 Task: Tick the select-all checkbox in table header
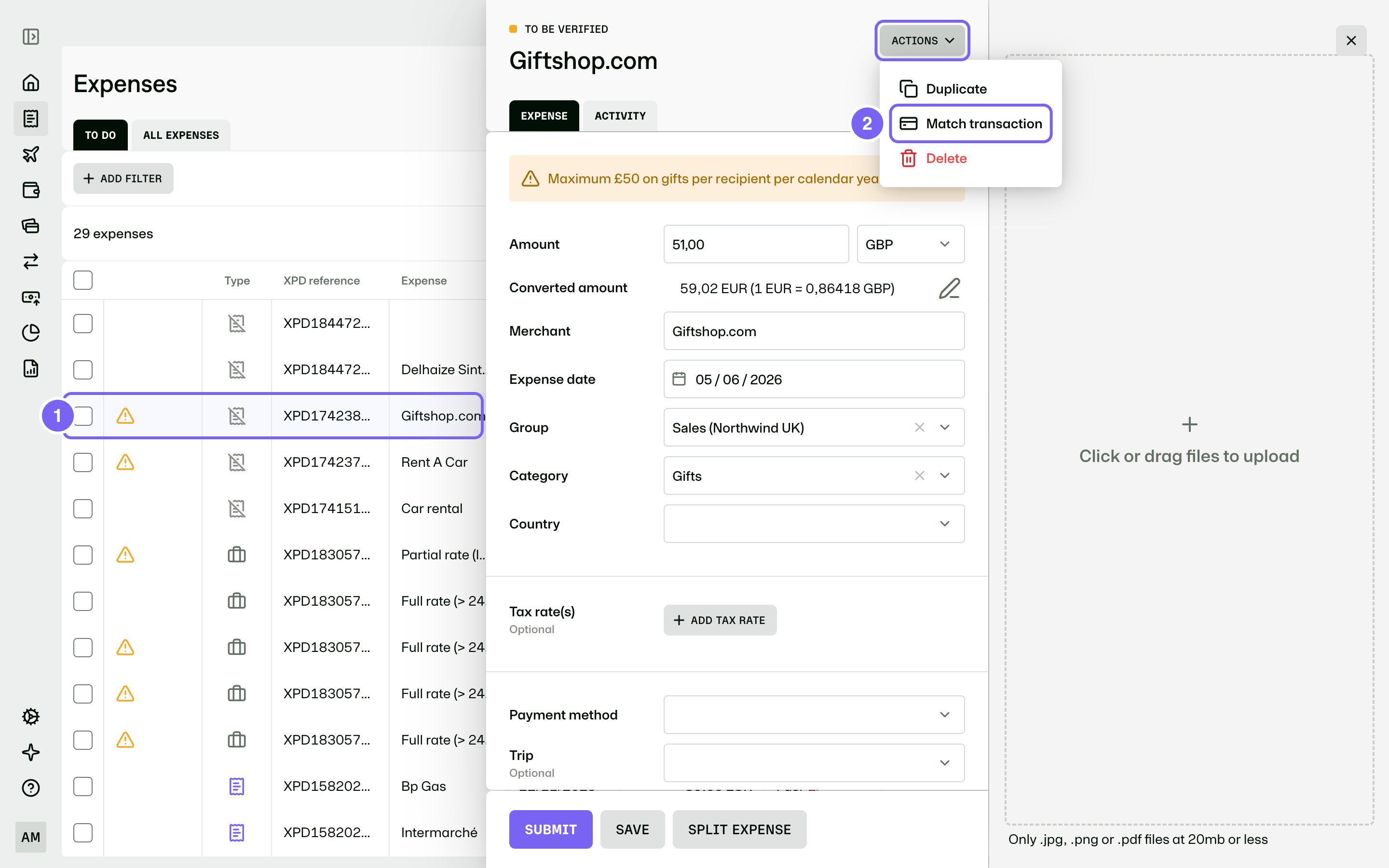pyautogui.click(x=82, y=280)
